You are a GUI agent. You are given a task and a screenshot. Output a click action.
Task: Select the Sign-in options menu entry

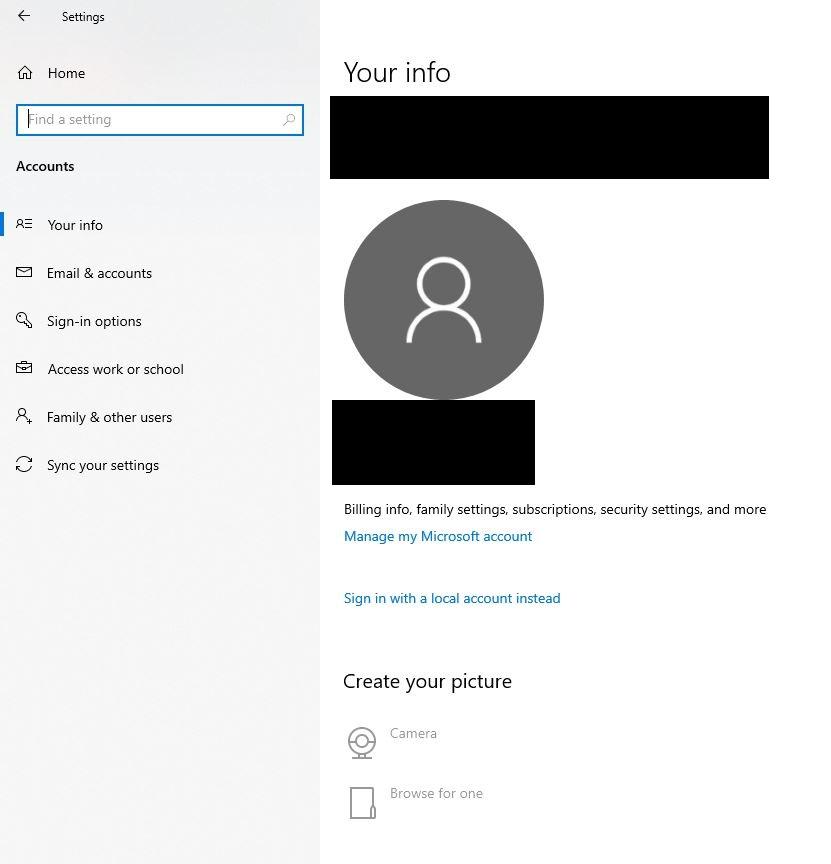click(93, 320)
